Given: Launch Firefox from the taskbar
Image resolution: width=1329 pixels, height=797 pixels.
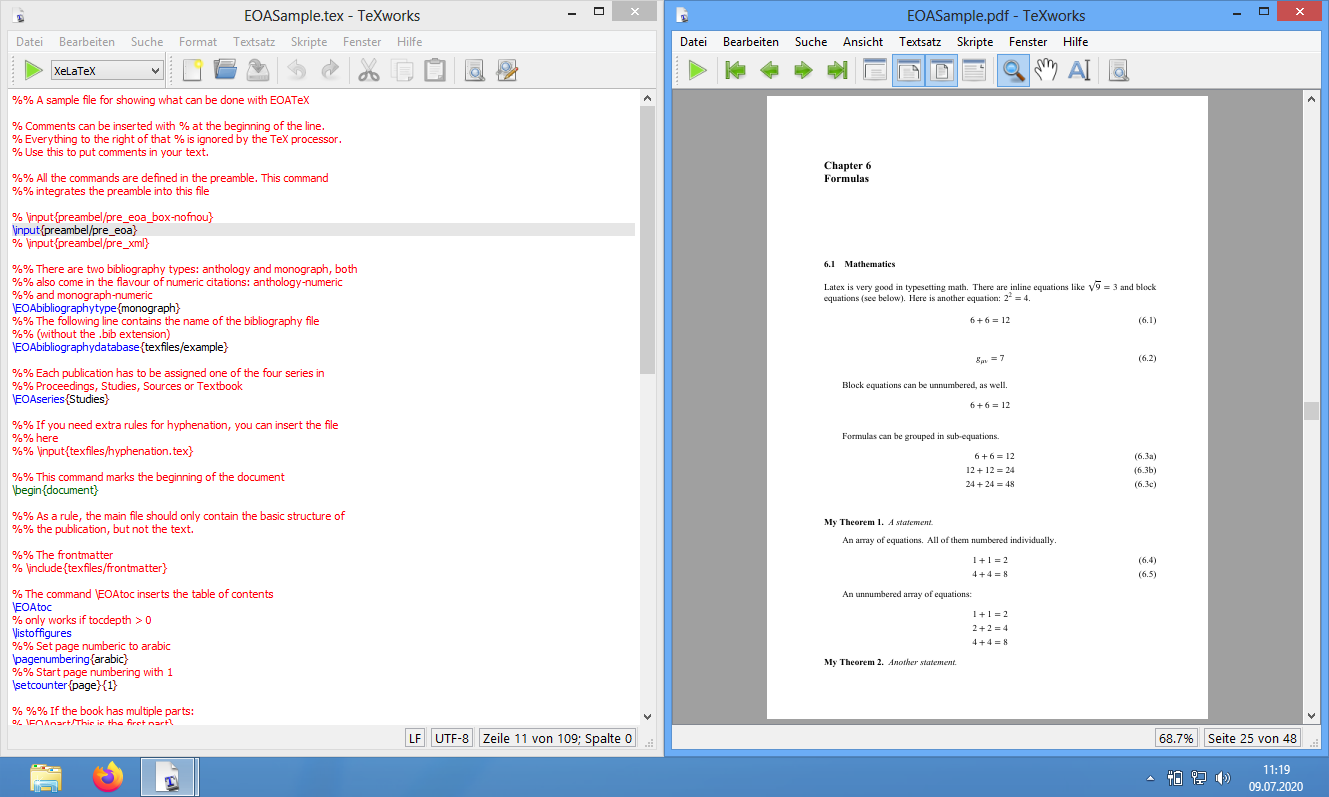Looking at the screenshot, I should pyautogui.click(x=107, y=777).
